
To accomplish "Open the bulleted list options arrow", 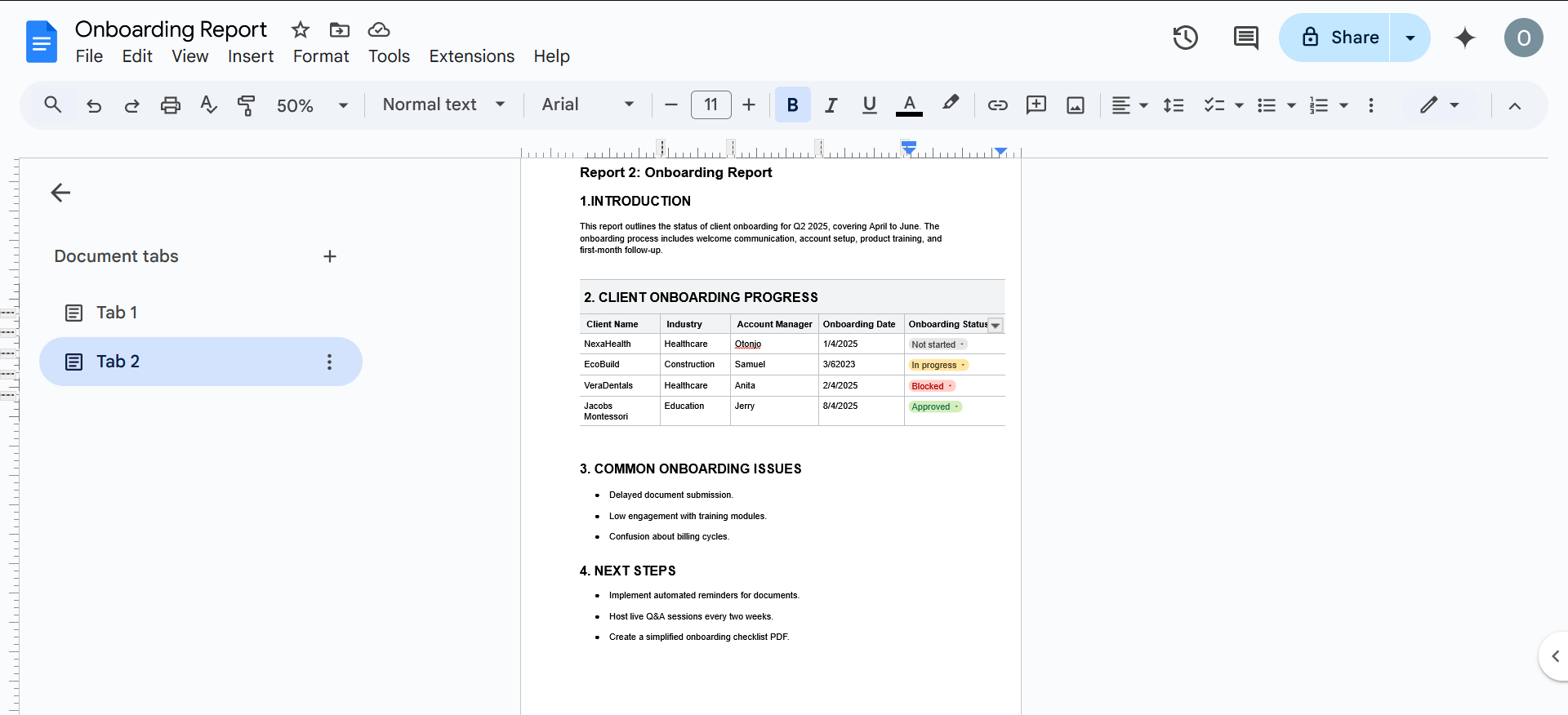I will [1291, 105].
